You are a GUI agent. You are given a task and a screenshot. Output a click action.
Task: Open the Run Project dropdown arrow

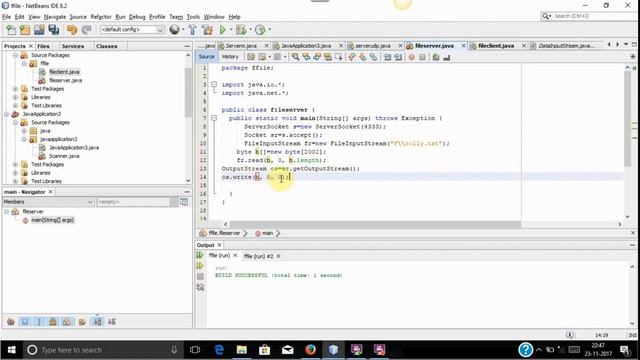point(231,30)
